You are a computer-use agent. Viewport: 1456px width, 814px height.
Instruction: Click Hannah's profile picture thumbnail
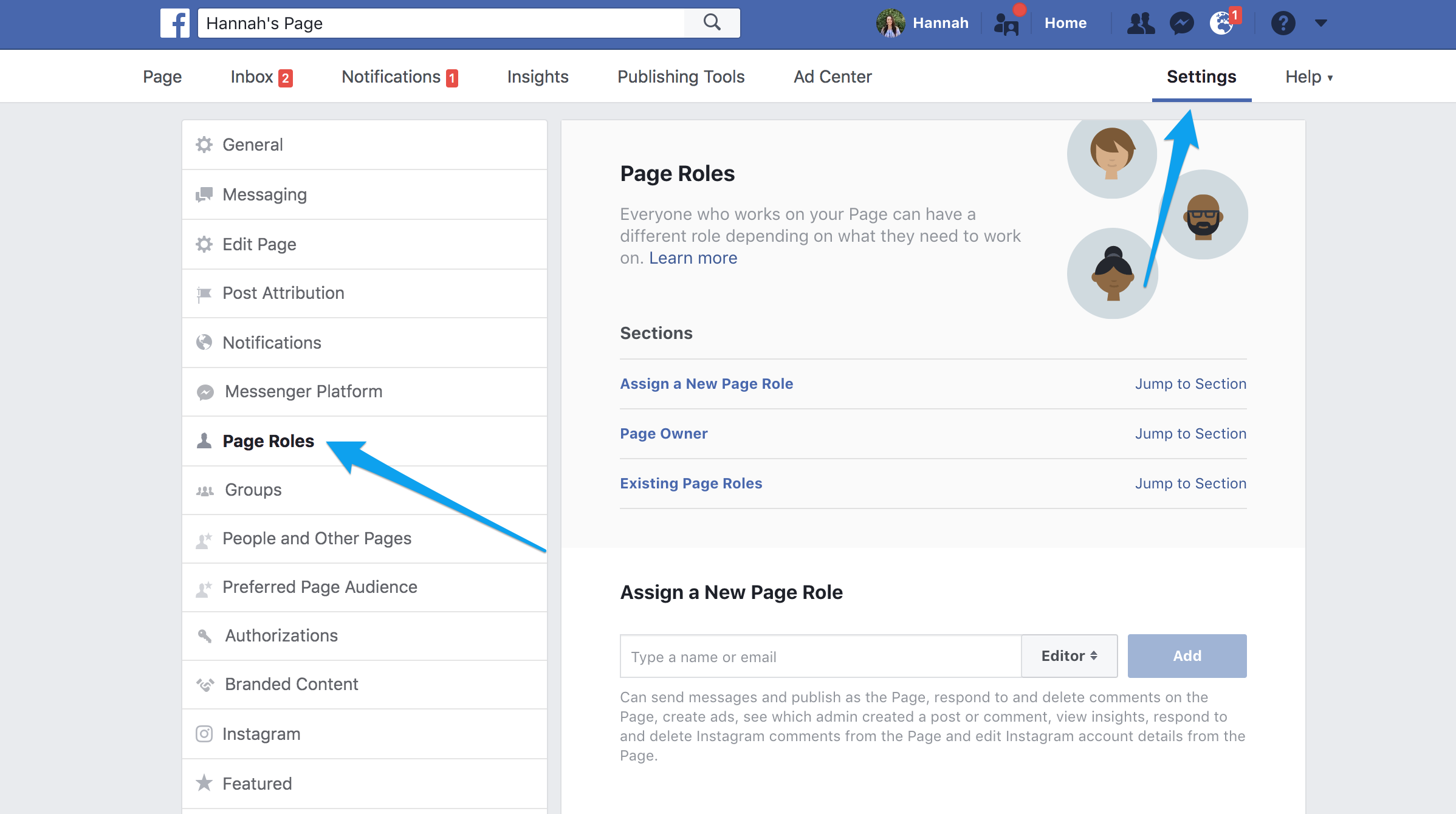click(890, 23)
